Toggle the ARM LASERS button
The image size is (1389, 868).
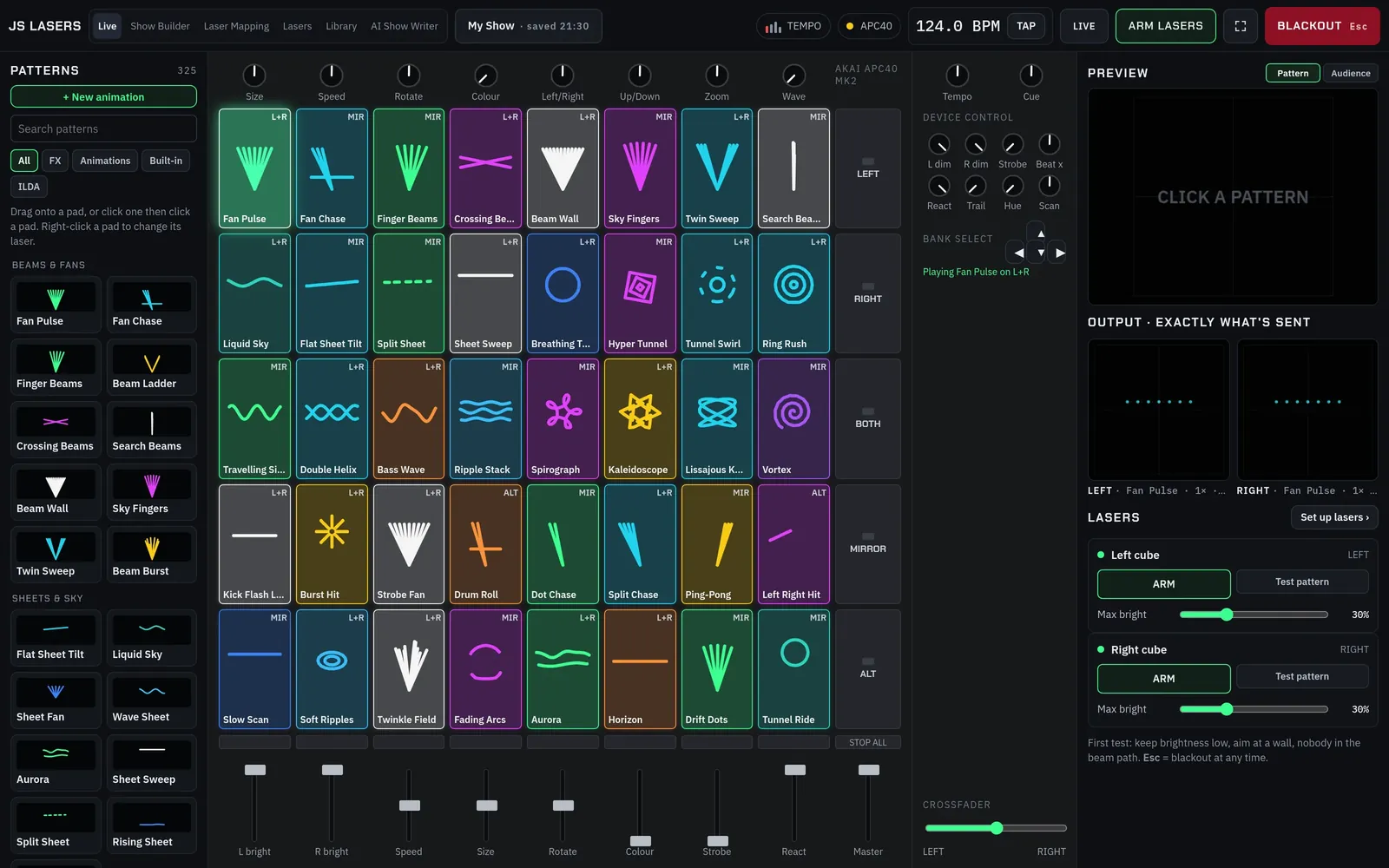1166,26
